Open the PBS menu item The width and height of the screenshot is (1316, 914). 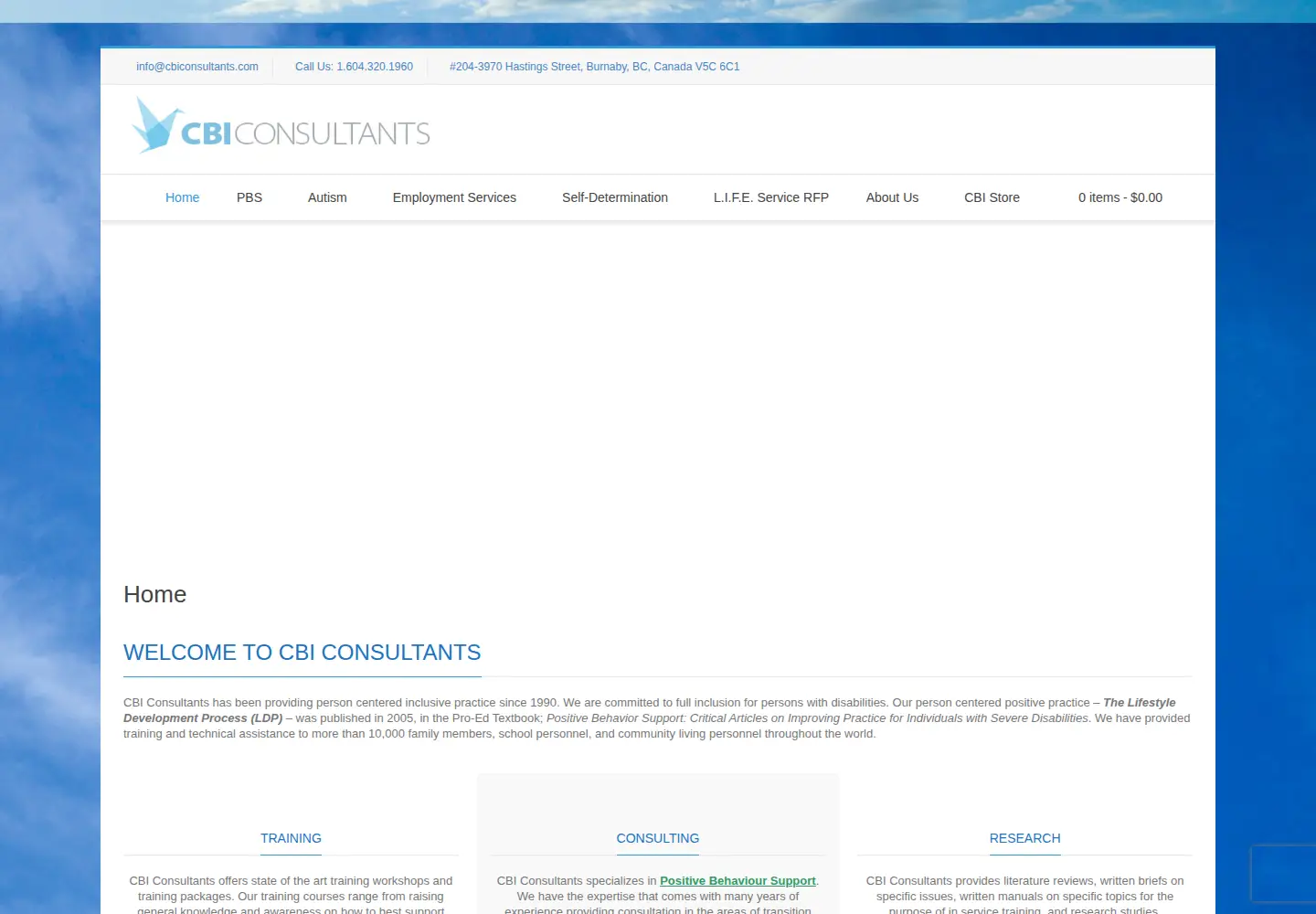point(249,197)
